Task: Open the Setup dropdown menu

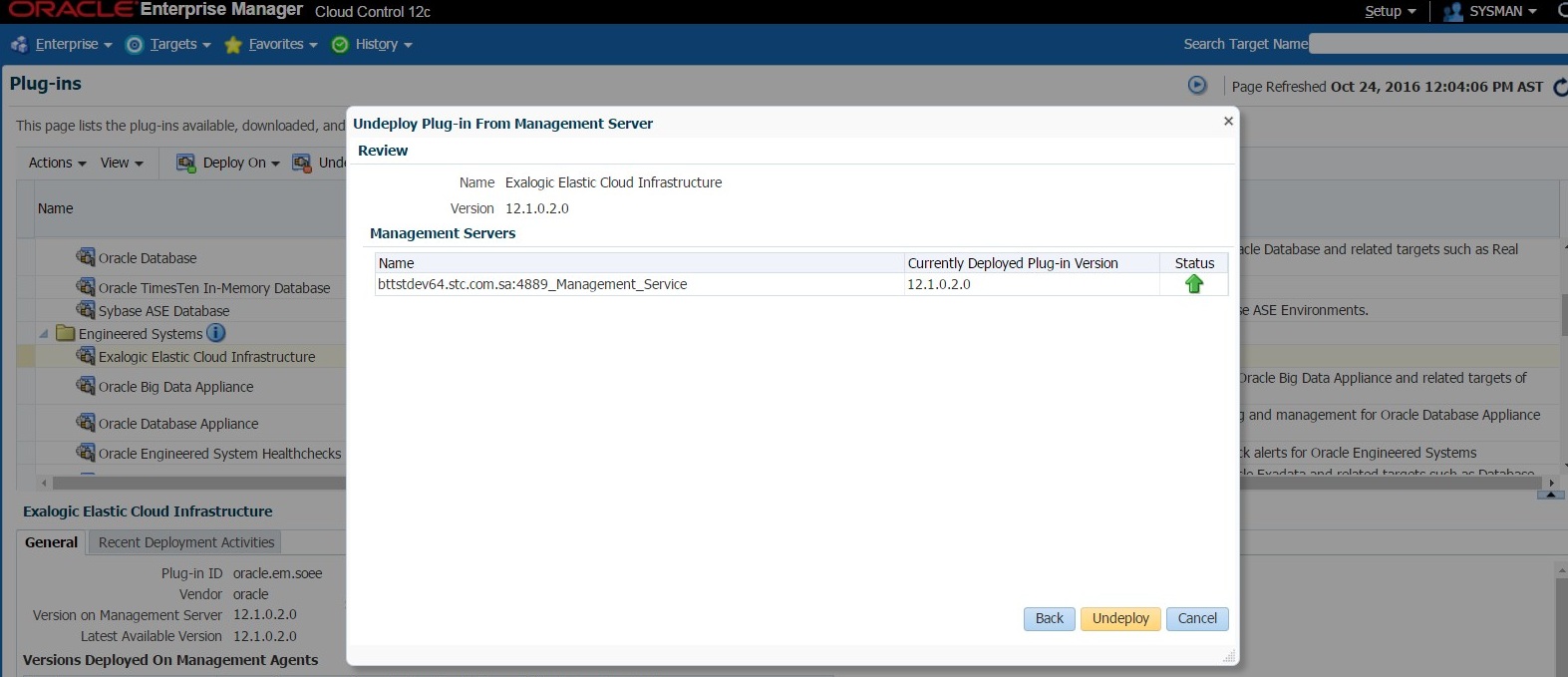Action: (x=1390, y=11)
